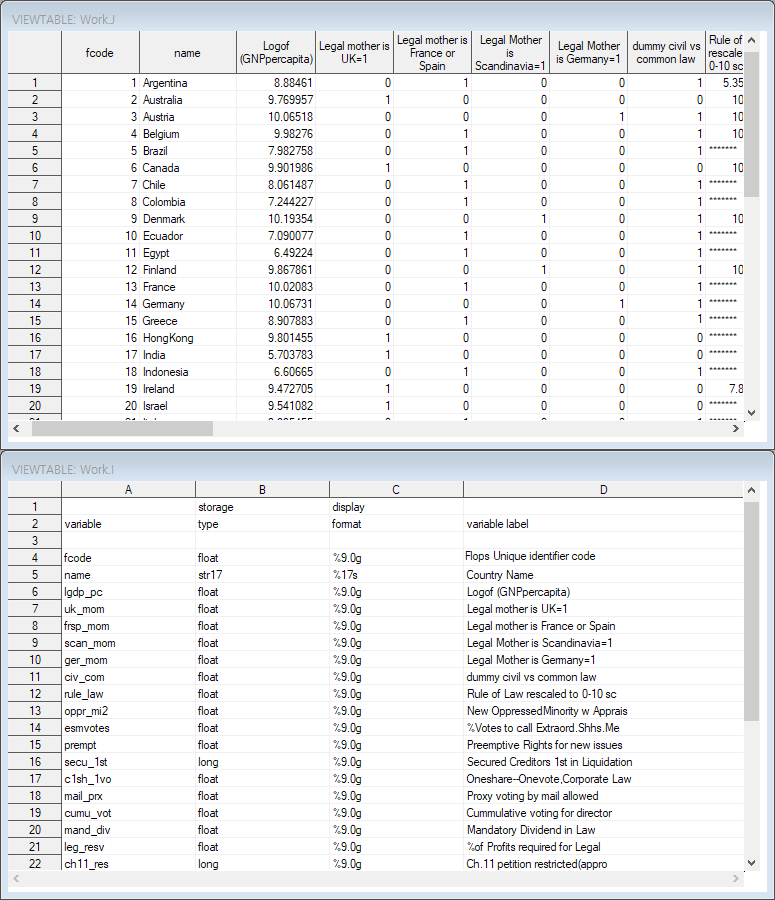Click scroll down arrow in Work.I table
Screen dimensions: 775x900
click(751, 863)
